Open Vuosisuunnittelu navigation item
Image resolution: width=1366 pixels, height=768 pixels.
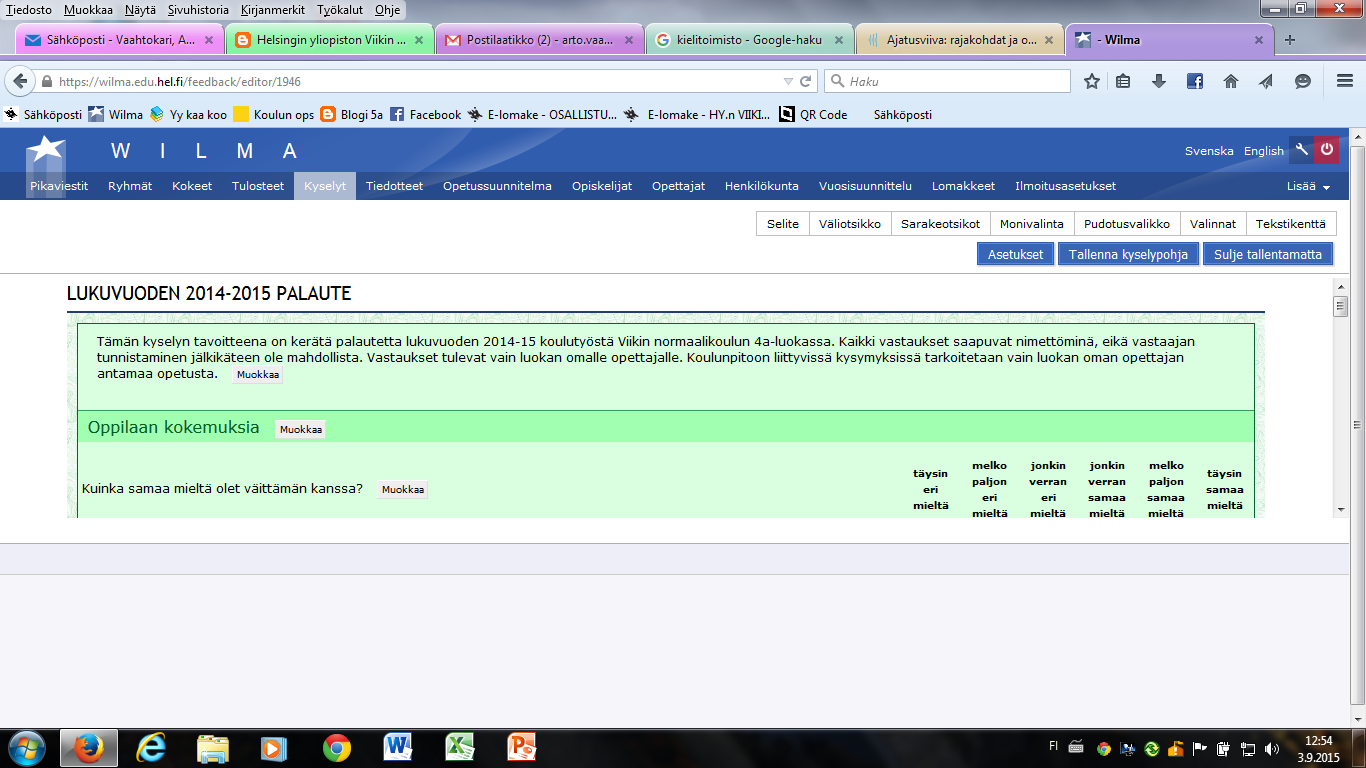point(865,186)
